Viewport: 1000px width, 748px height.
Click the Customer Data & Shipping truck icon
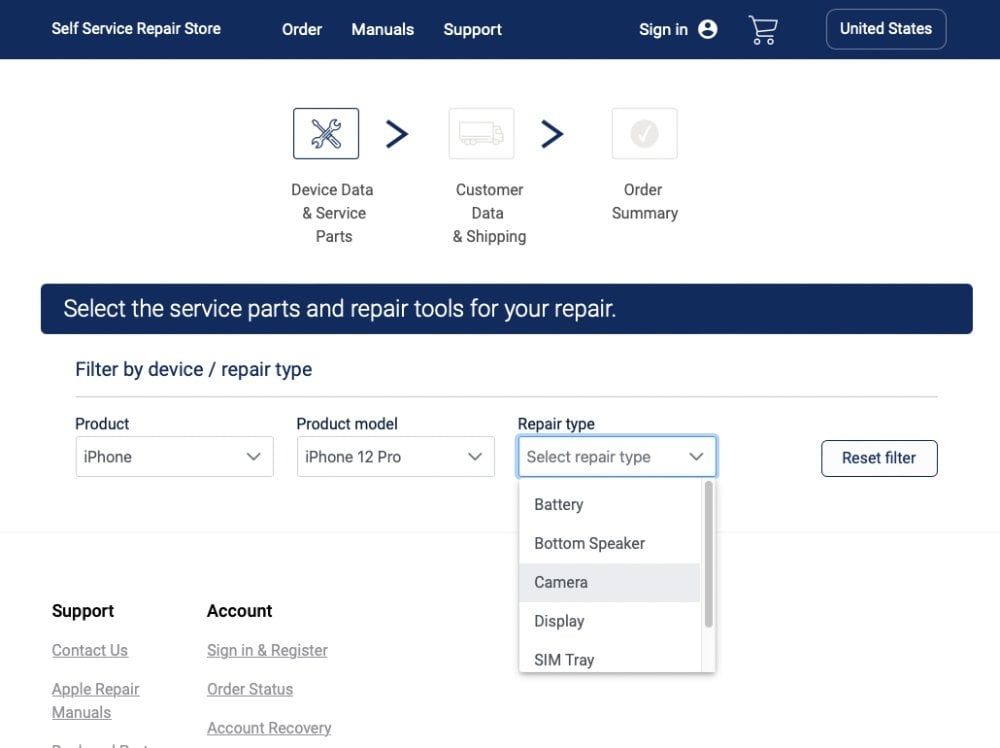pyautogui.click(x=482, y=133)
